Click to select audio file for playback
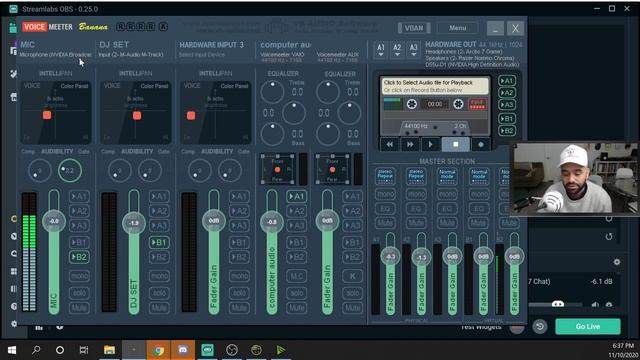 point(435,86)
